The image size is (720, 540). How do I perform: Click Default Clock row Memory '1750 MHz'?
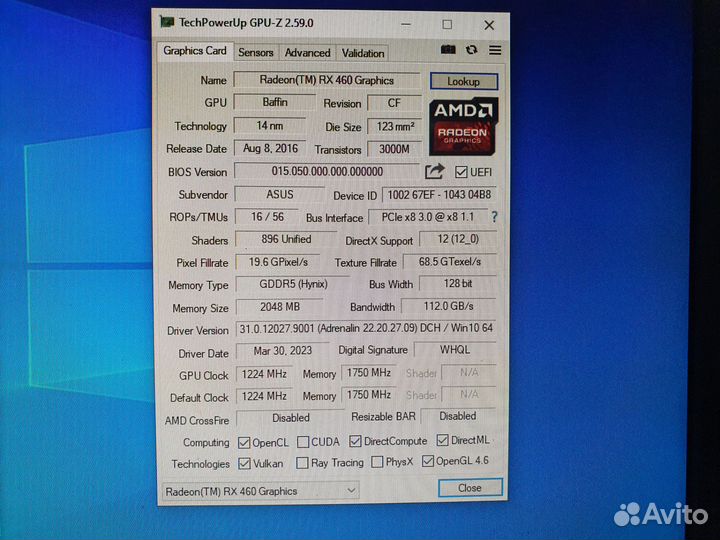click(x=368, y=394)
